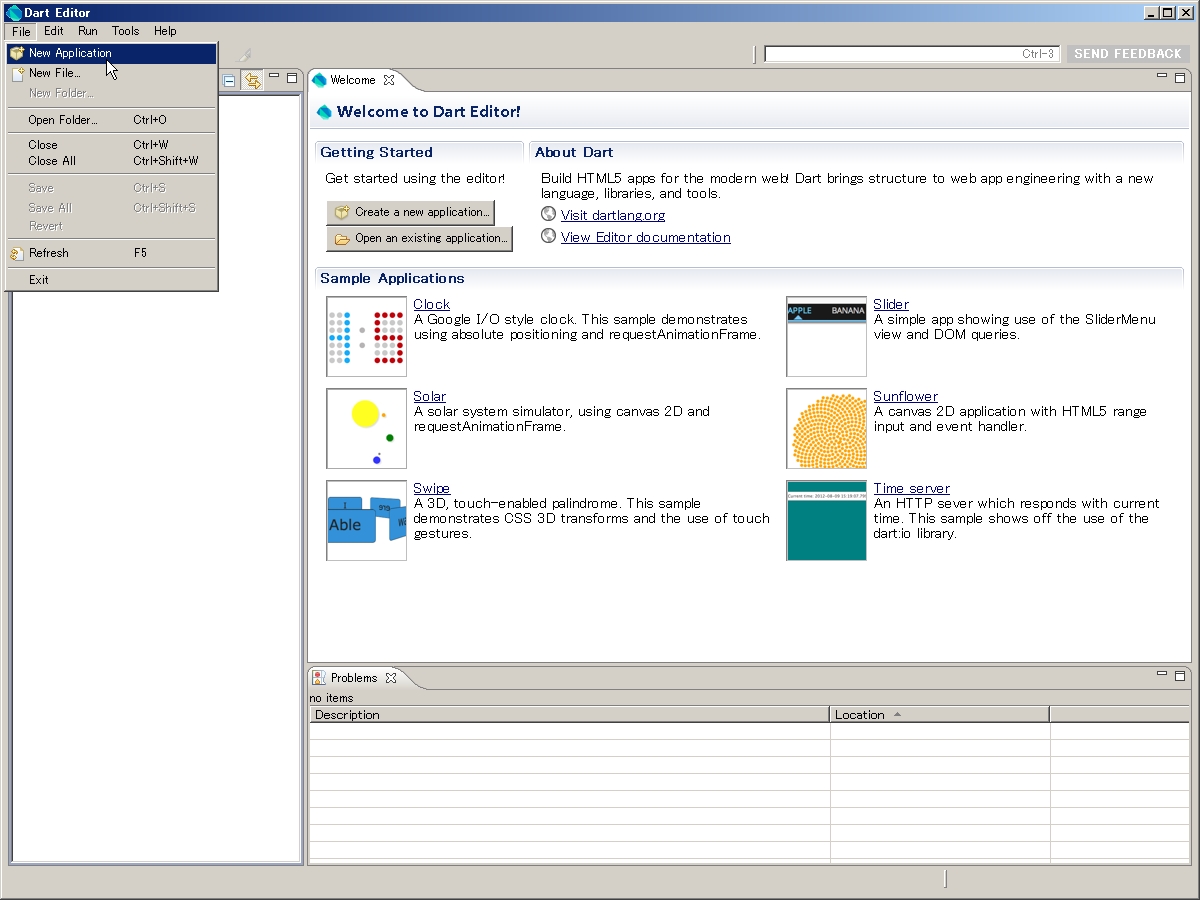This screenshot has width=1200, height=900.
Task: Click the 'About Dart' section heading
Action: 574,152
